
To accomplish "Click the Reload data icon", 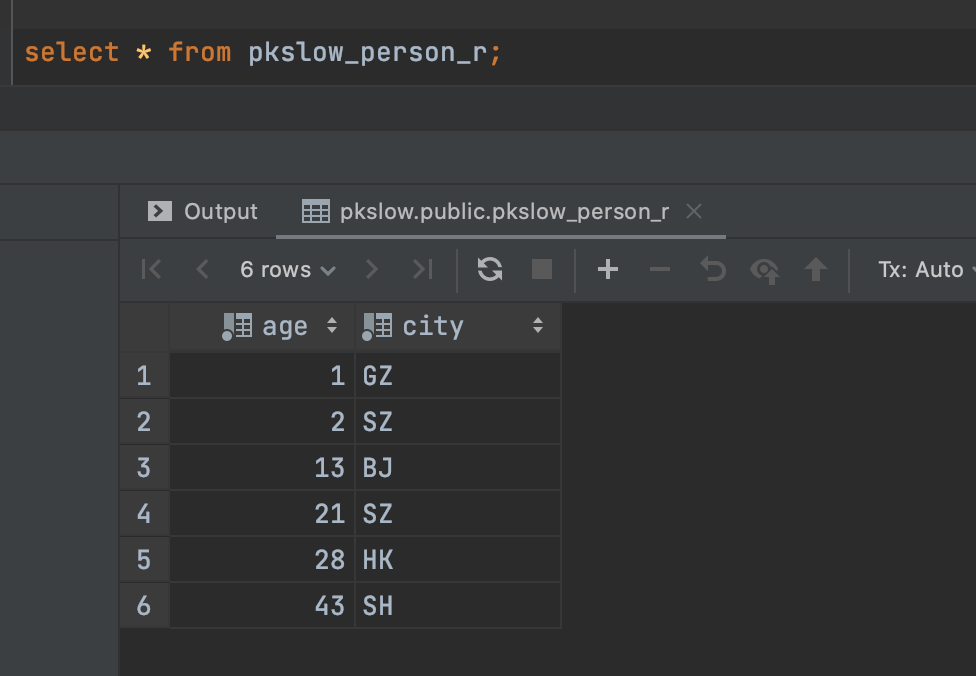I will click(x=490, y=269).
